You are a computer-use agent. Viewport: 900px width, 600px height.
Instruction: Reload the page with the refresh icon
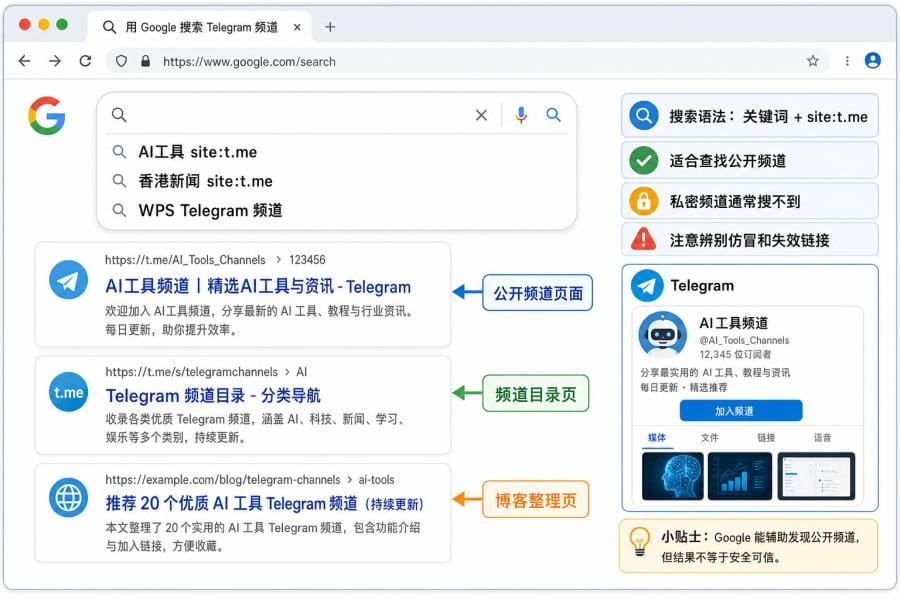(x=85, y=61)
